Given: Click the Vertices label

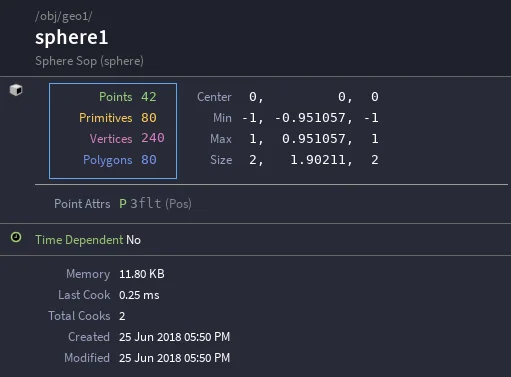Looking at the screenshot, I should point(111,139).
